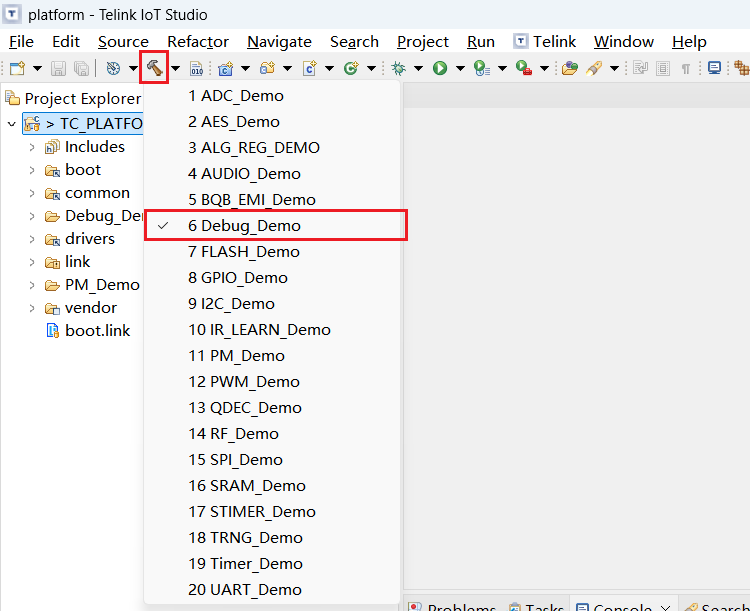Expand the boot folder node
This screenshot has width=750, height=611.
coord(32,170)
